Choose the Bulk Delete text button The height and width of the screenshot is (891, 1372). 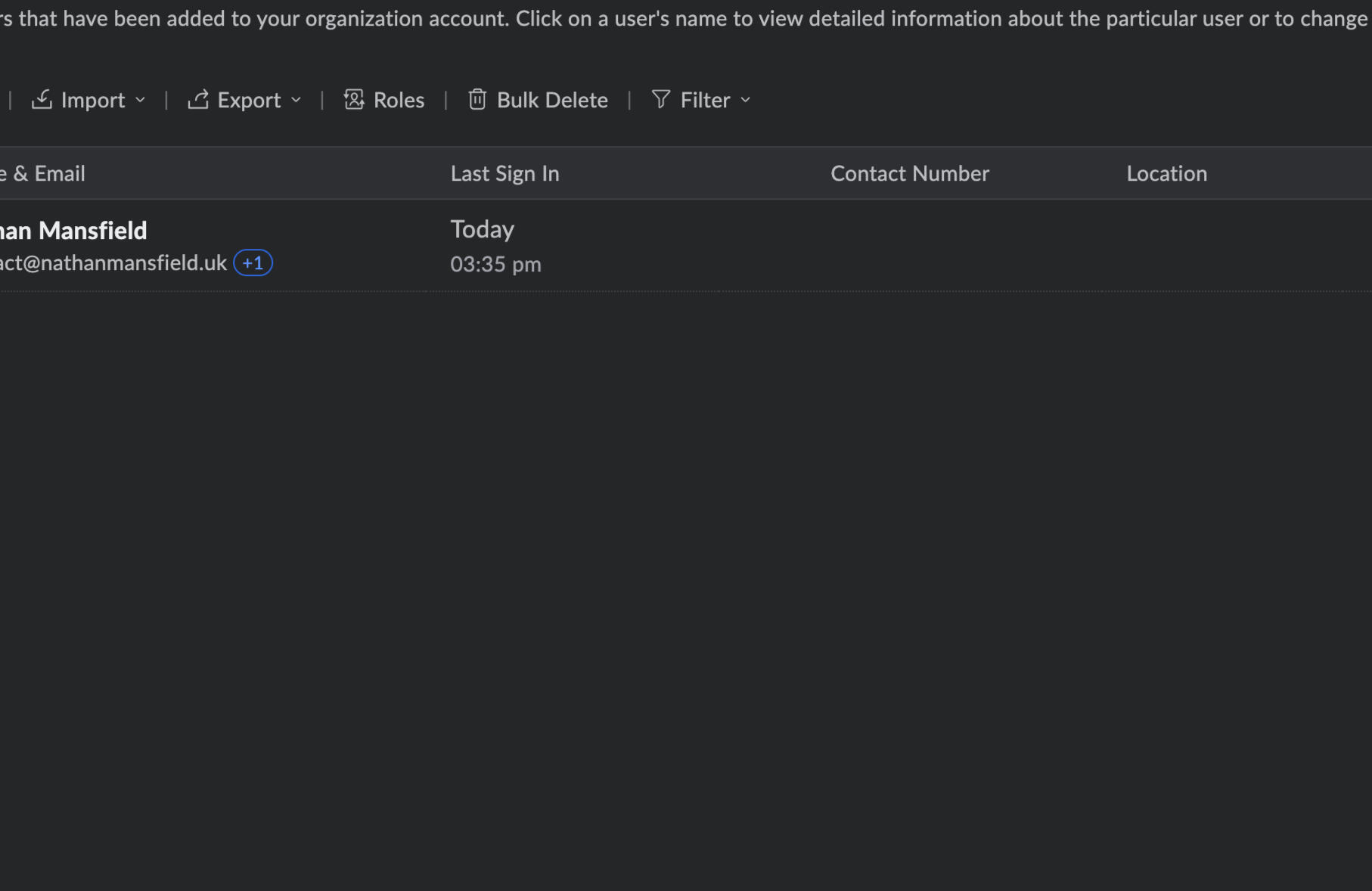click(x=552, y=100)
